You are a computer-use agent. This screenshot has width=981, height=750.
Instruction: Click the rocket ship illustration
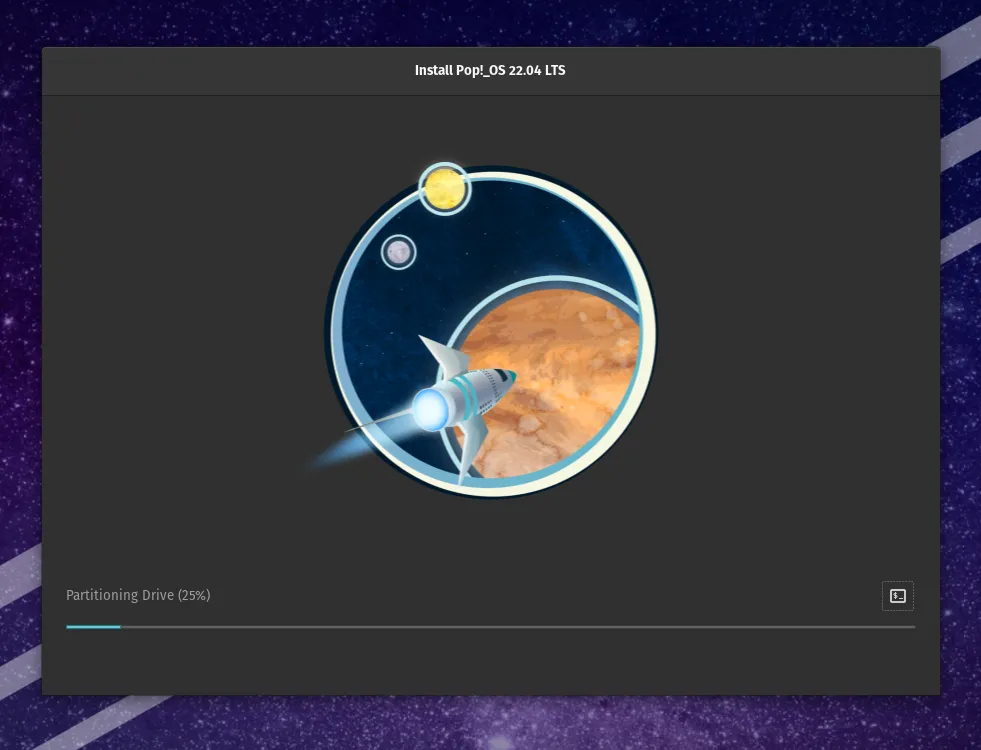click(470, 395)
